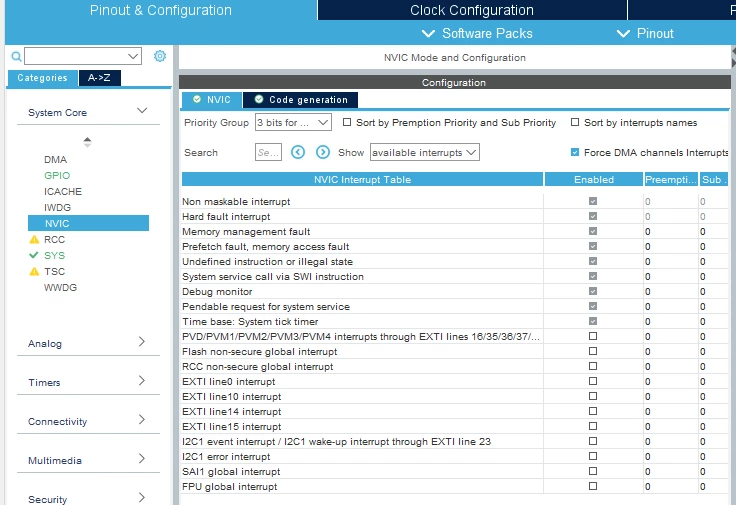Edit sub priority of SAI1 global interrupt
736x505 pixels.
pos(713,471)
